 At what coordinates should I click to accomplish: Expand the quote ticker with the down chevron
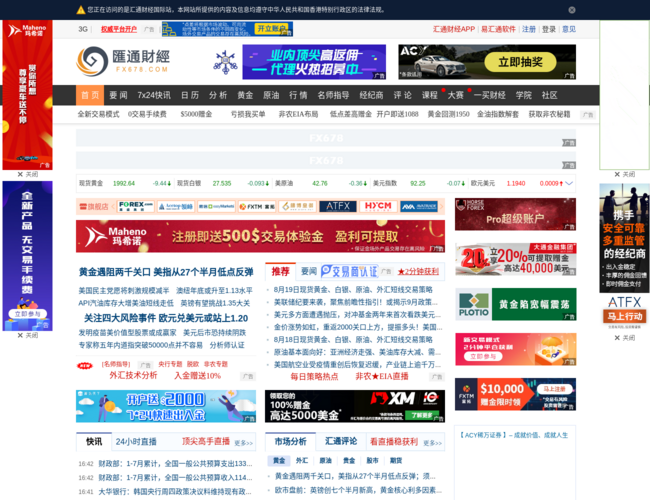[569, 183]
